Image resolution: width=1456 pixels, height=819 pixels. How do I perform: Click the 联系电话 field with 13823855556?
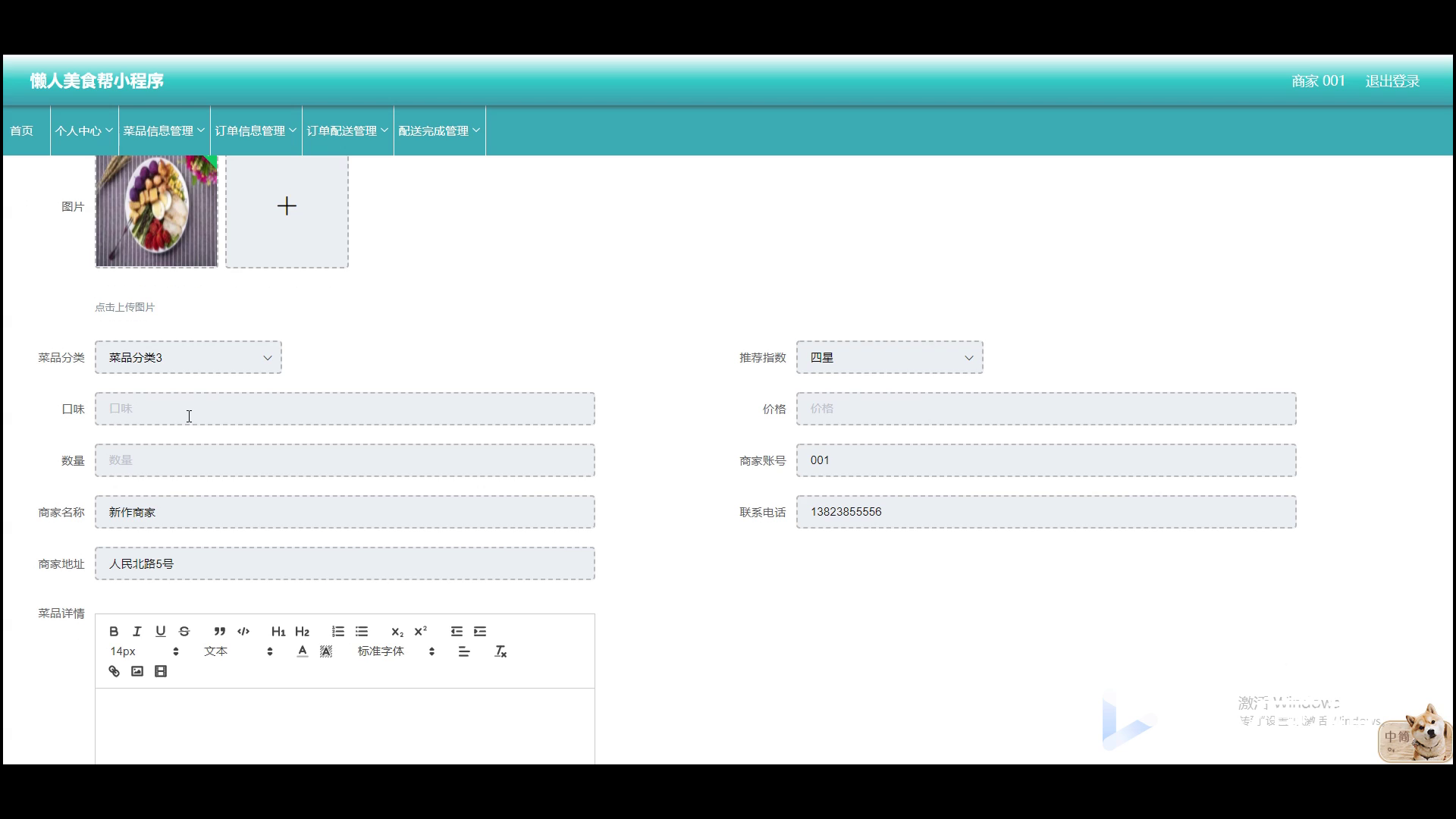(1046, 512)
